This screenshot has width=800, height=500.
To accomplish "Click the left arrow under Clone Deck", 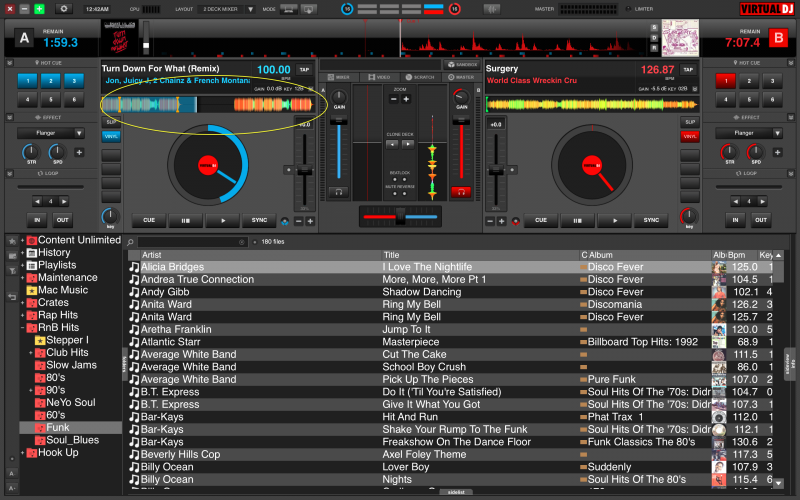I will 392,143.
